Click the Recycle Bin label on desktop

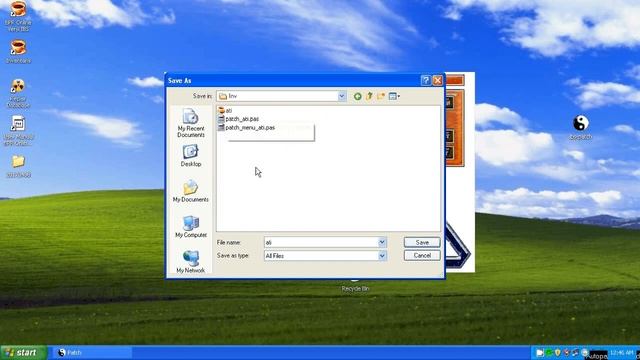(x=355, y=289)
